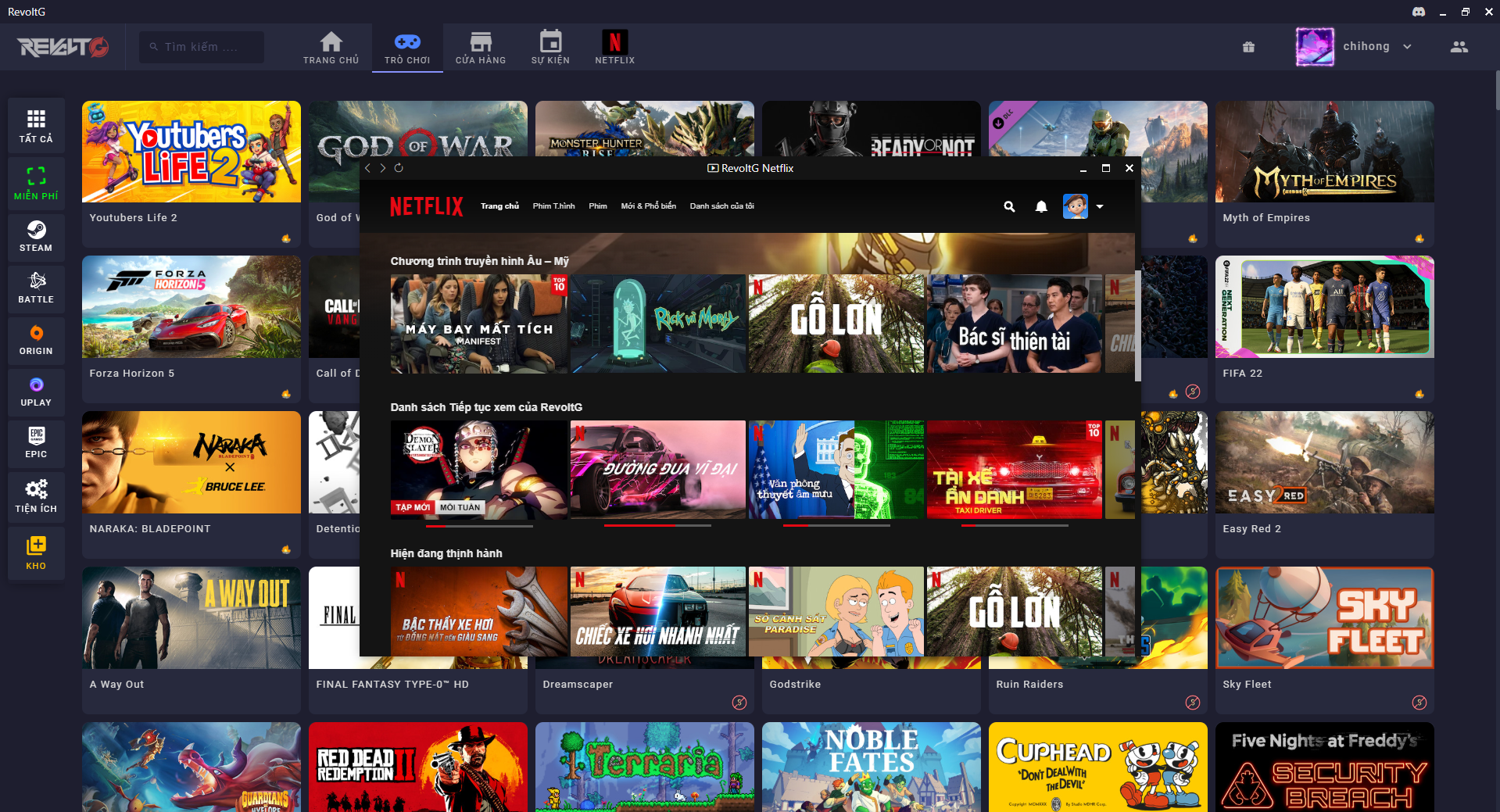Click the Netflix search icon
The width and height of the screenshot is (1500, 812).
[1009, 206]
